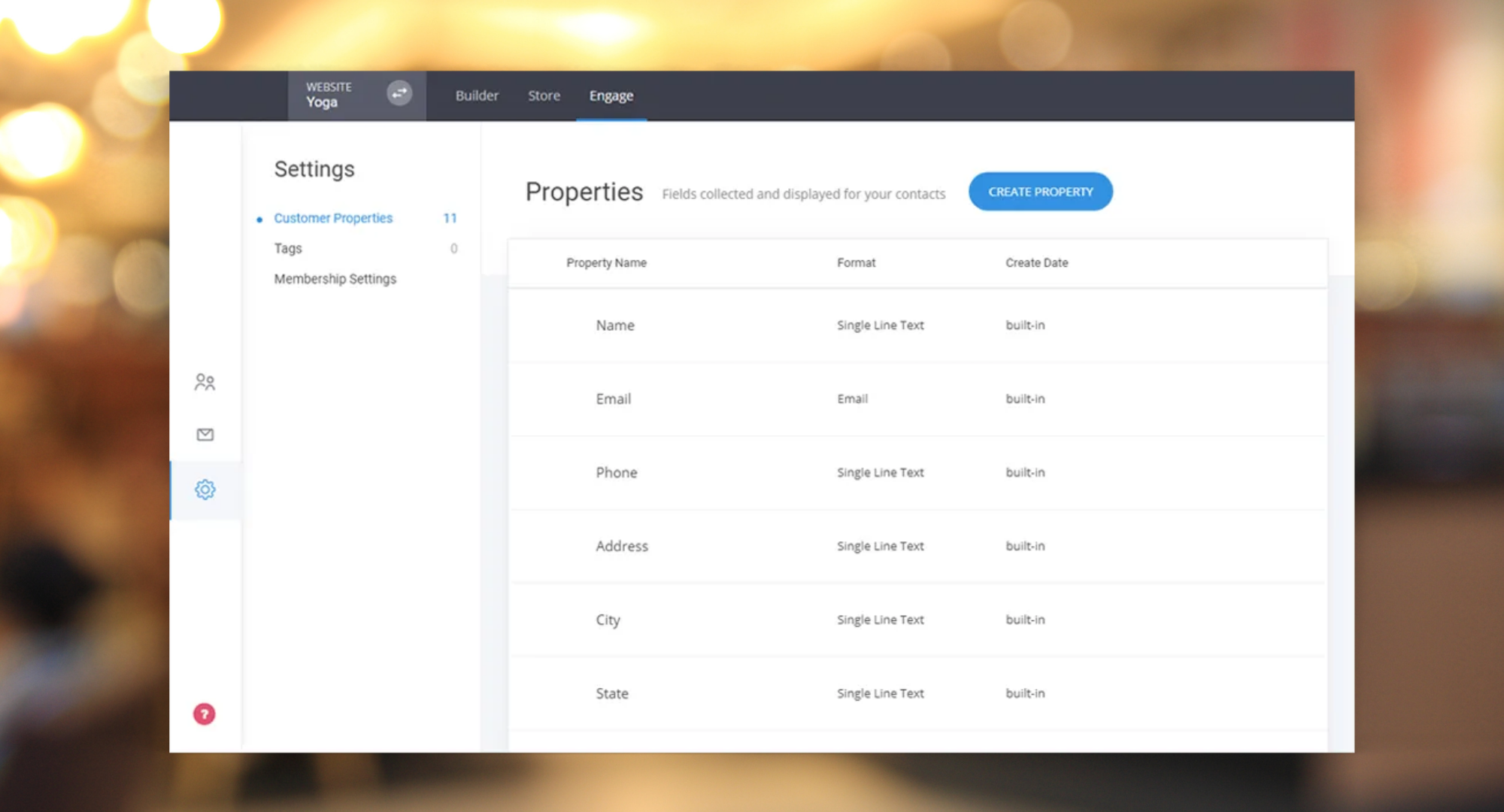The height and width of the screenshot is (812, 1504).
Task: Select the Email property row
Action: pyautogui.click(x=614, y=398)
